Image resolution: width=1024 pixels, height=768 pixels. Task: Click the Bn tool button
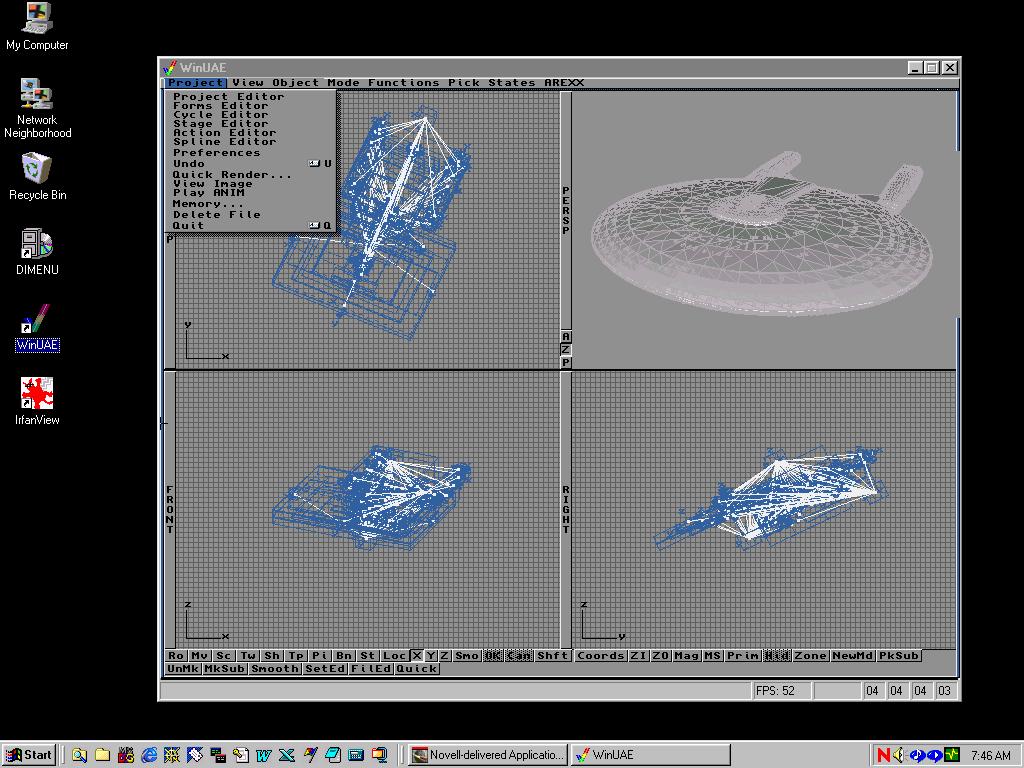pyautogui.click(x=344, y=656)
